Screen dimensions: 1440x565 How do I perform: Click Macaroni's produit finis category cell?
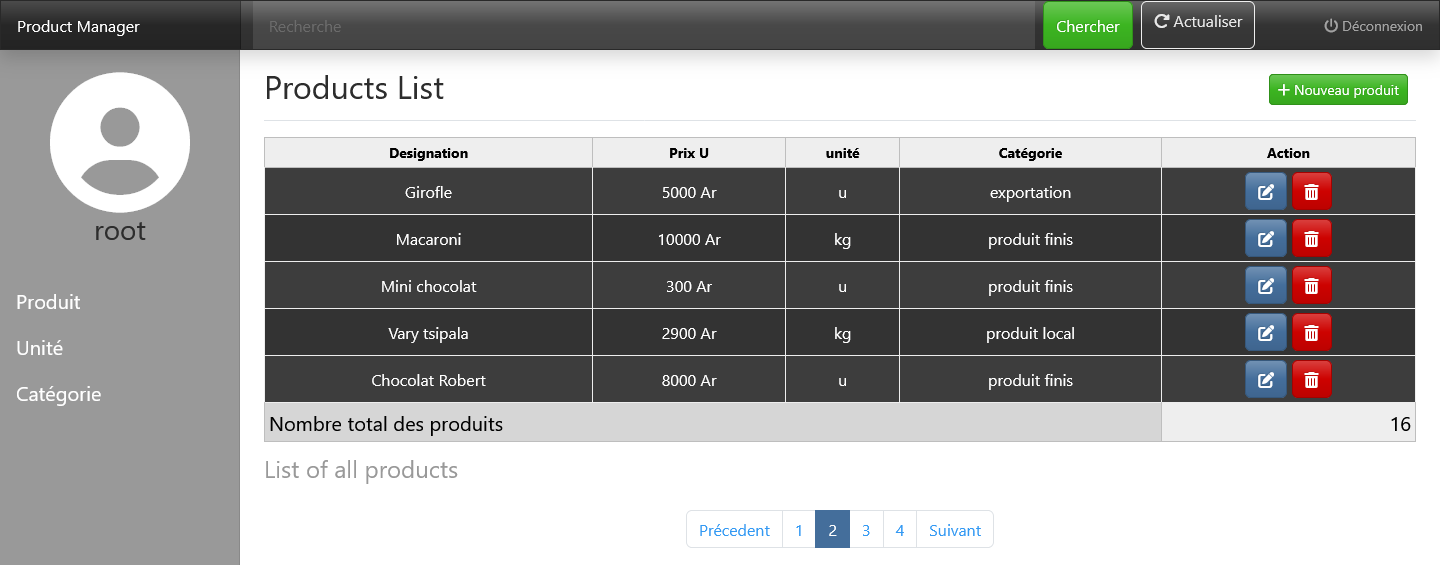[x=1030, y=239]
